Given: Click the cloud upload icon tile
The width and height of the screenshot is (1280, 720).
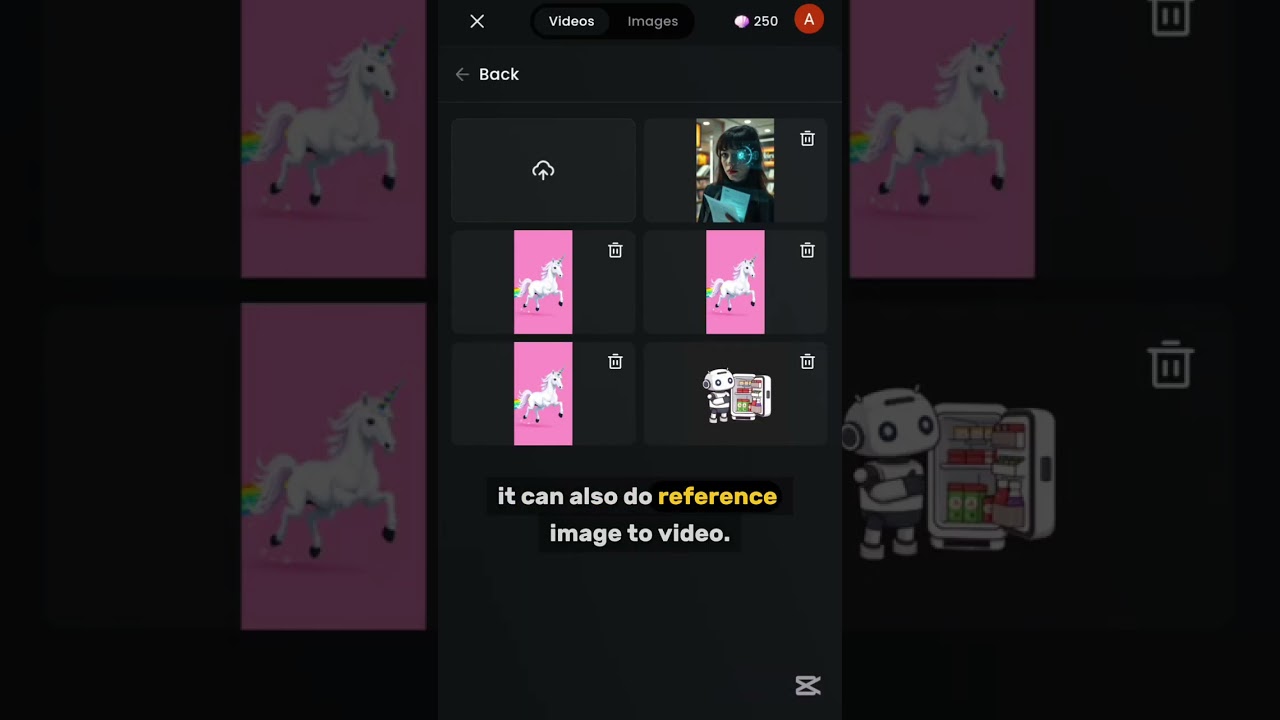Looking at the screenshot, I should 543,171.
